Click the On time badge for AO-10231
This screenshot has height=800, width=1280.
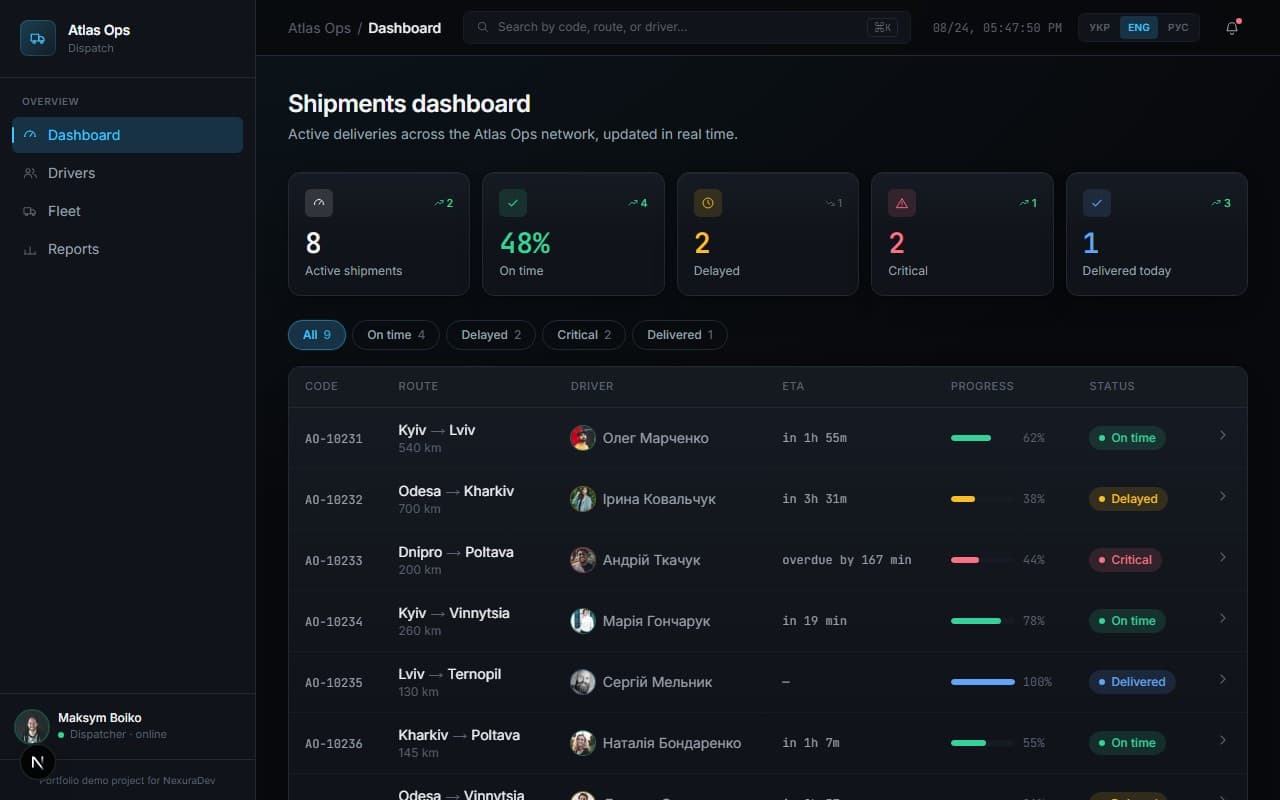(1127, 438)
